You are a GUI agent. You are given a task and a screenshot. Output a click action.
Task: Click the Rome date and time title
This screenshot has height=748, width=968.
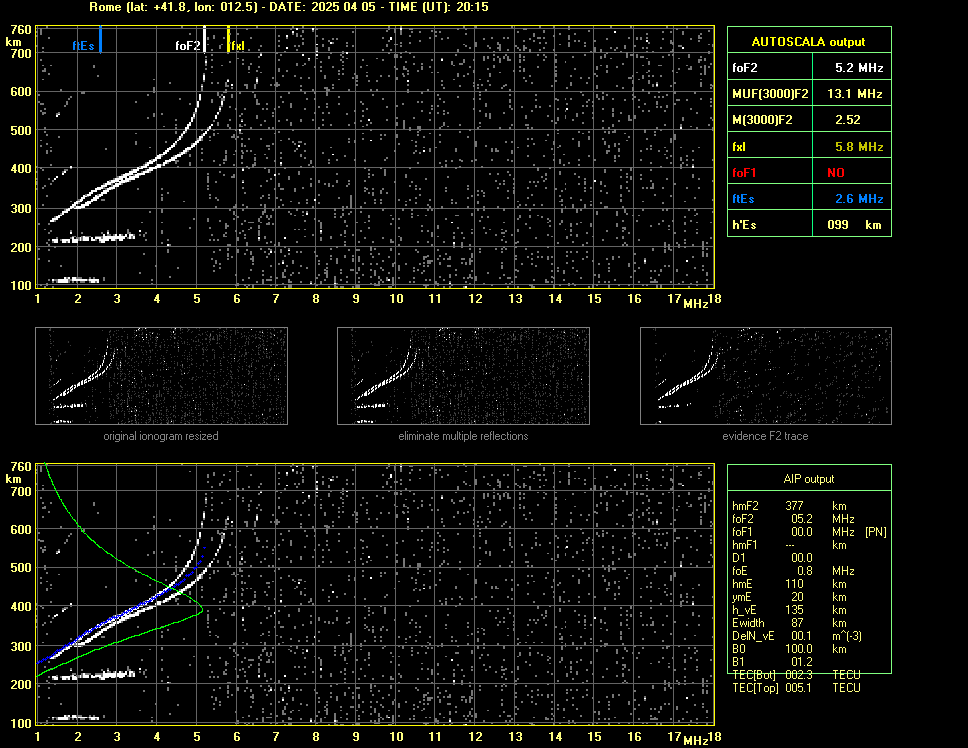289,7
